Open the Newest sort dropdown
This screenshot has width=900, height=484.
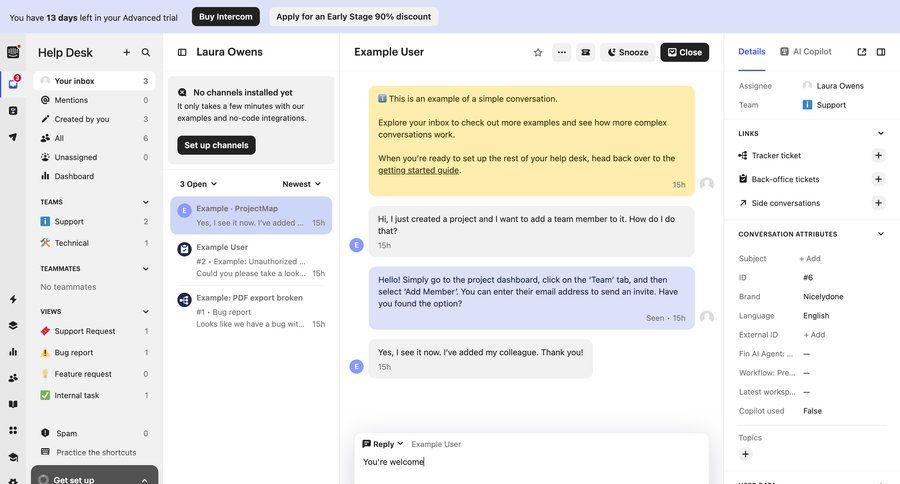click(x=301, y=184)
